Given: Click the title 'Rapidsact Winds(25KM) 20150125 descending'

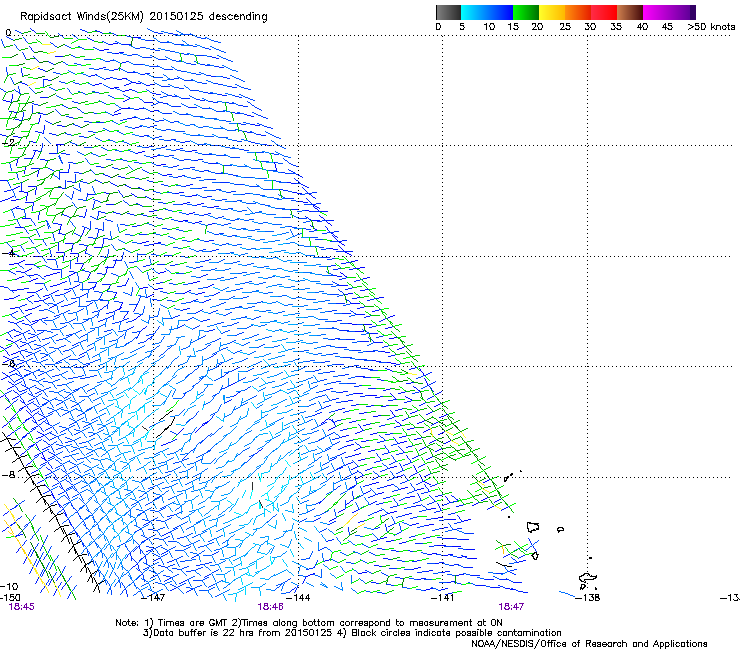Looking at the screenshot, I should point(143,17).
